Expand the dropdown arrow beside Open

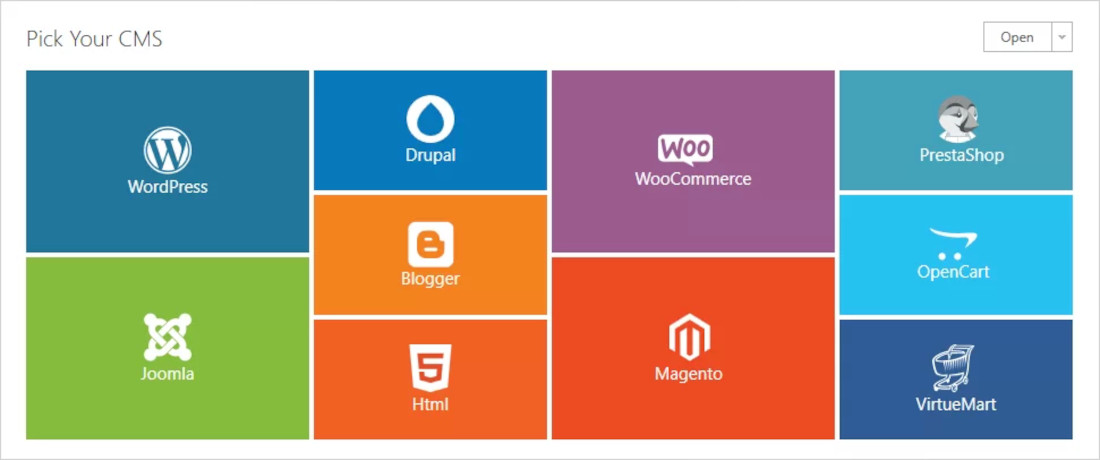click(x=1062, y=37)
